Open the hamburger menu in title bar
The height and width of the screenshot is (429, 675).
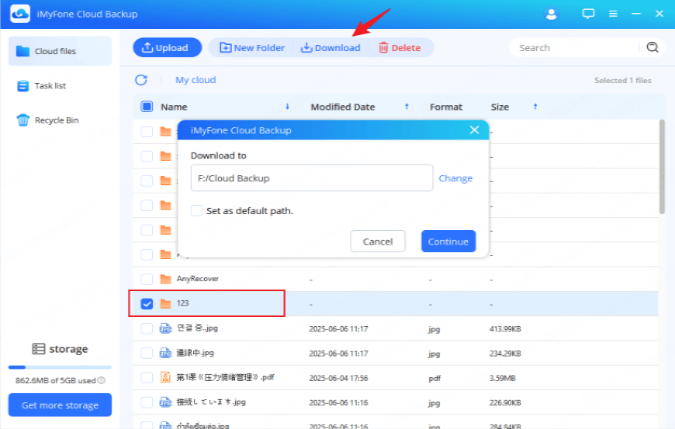pyautogui.click(x=613, y=14)
